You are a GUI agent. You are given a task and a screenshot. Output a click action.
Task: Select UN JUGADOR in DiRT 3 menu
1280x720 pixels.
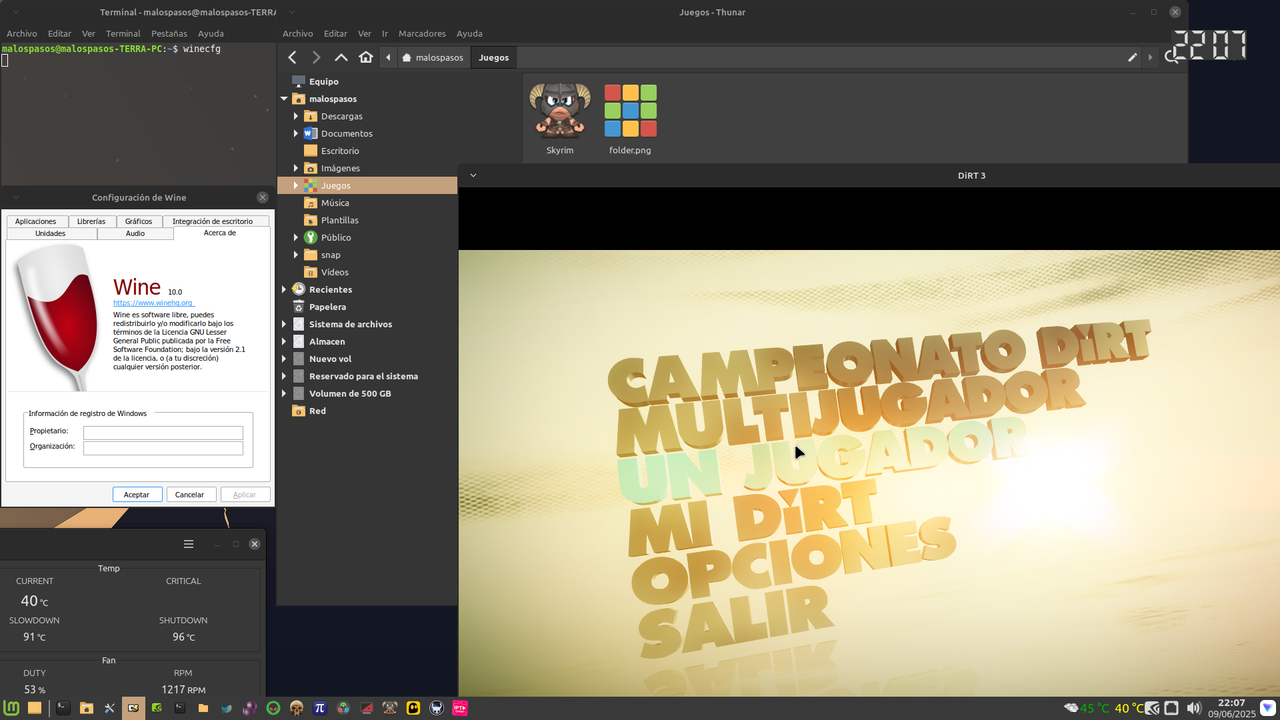point(820,462)
